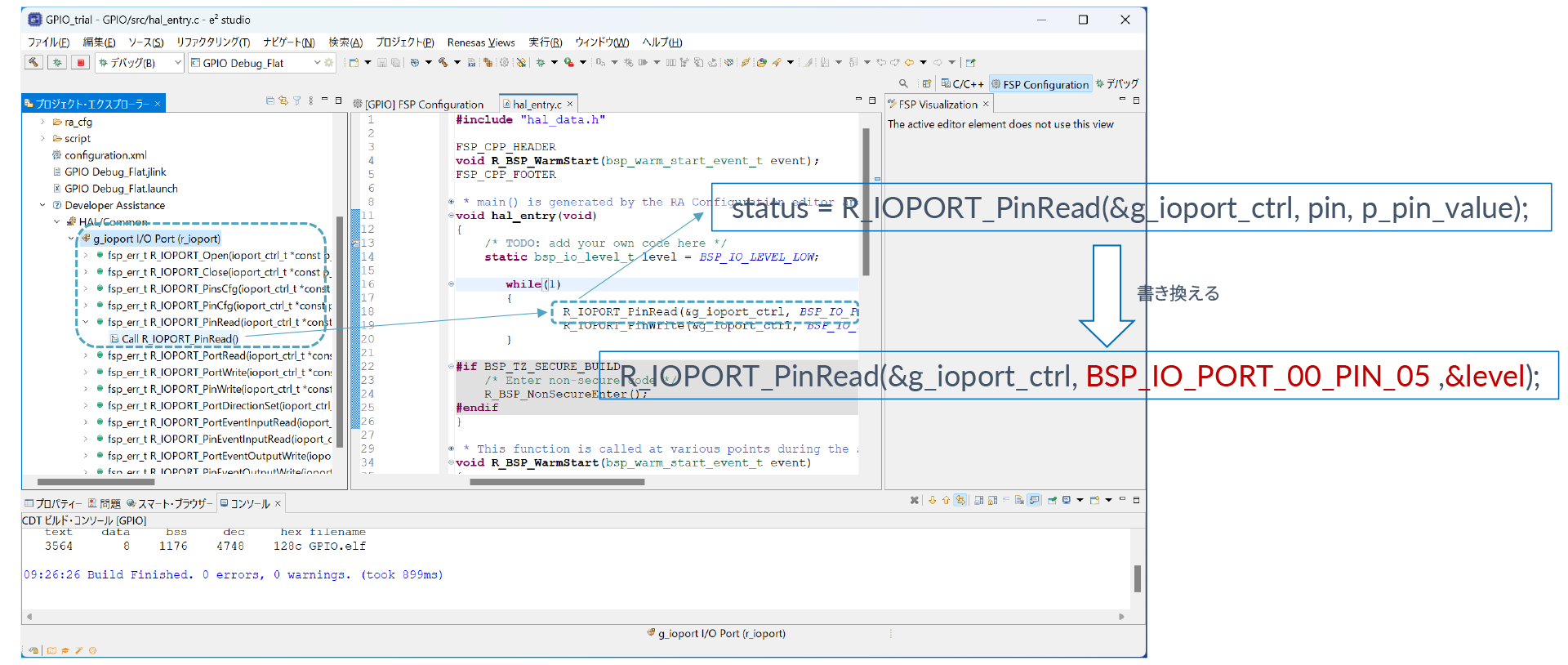Expand the ra_cfg folder

(42, 122)
